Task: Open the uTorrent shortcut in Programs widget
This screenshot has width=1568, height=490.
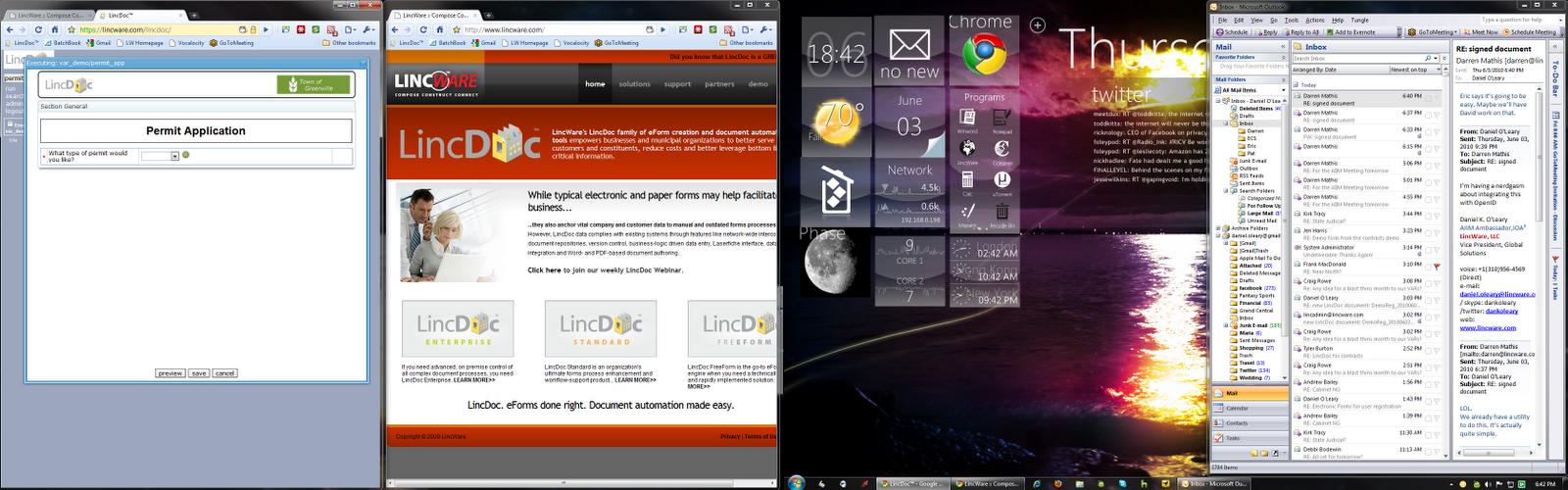Action: 1002,182
